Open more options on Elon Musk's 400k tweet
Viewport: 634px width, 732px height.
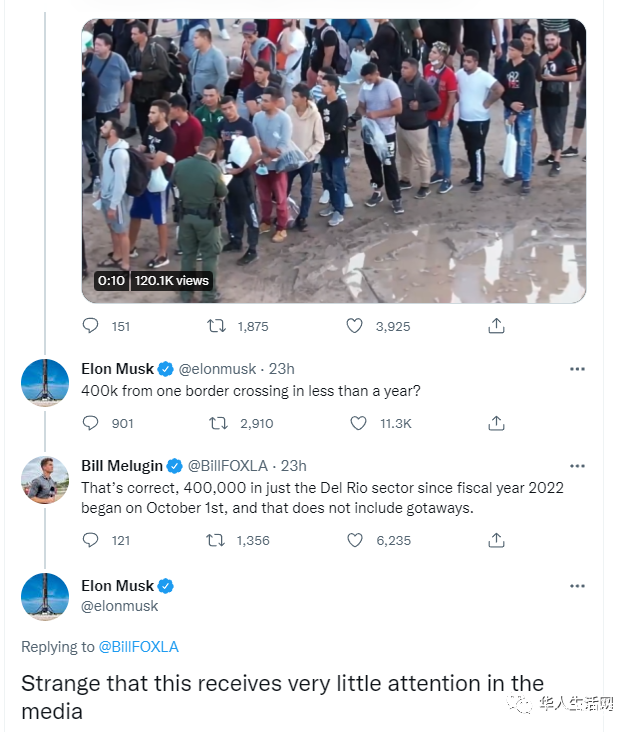pos(577,369)
